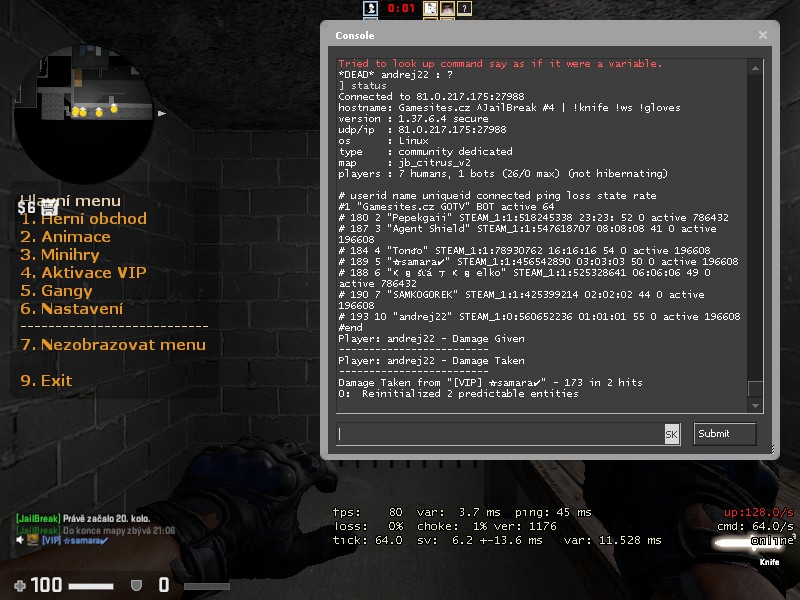Click the question mark player avatar
800x600 pixels.
pos(465,9)
